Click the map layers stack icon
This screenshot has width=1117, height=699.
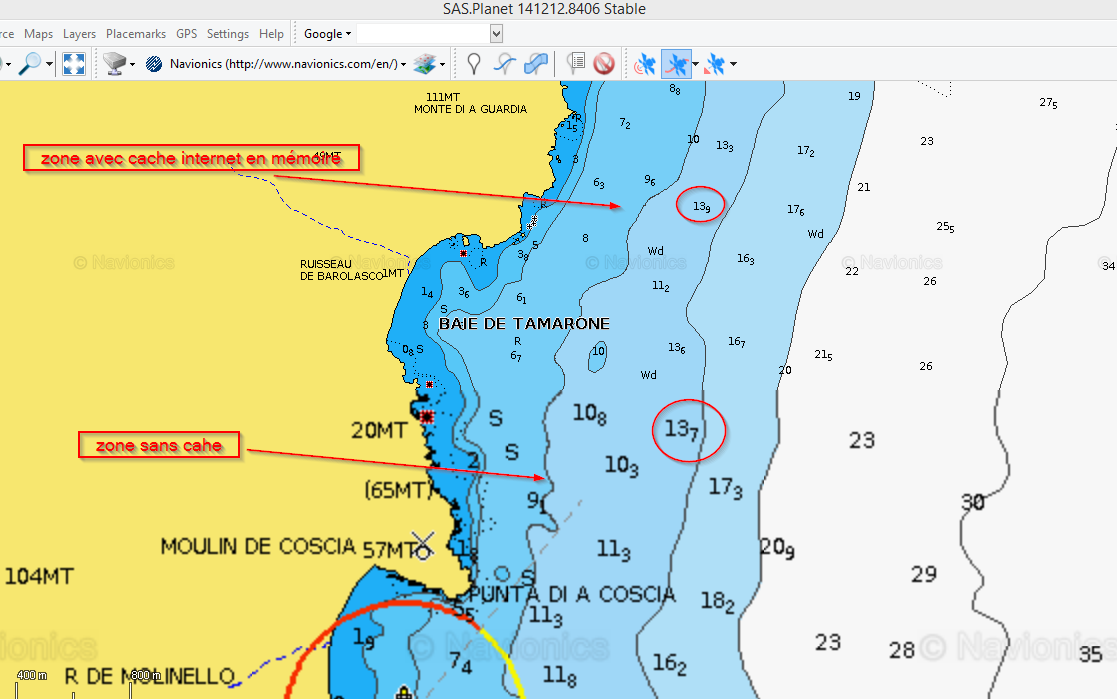(x=425, y=63)
